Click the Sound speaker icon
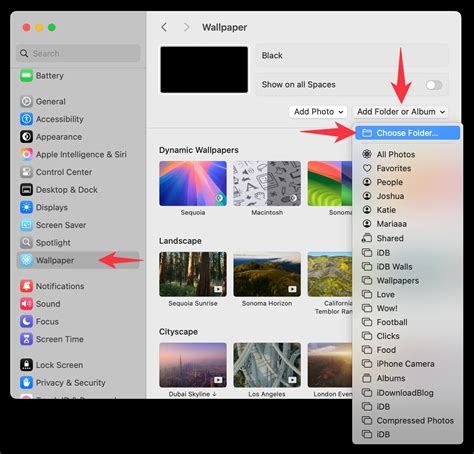The image size is (474, 454). [26, 304]
